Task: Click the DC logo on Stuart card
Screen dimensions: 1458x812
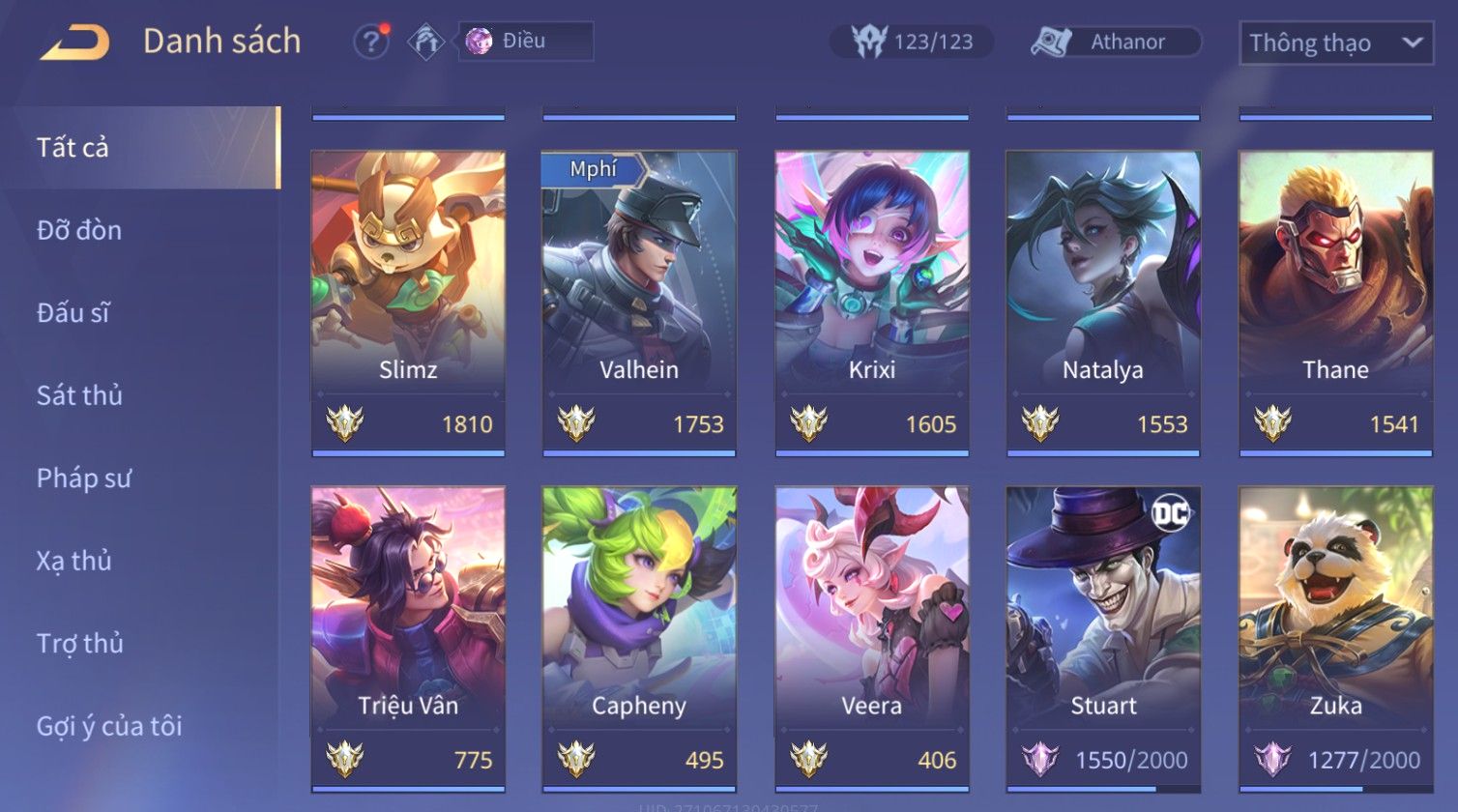Action: pos(1170,512)
